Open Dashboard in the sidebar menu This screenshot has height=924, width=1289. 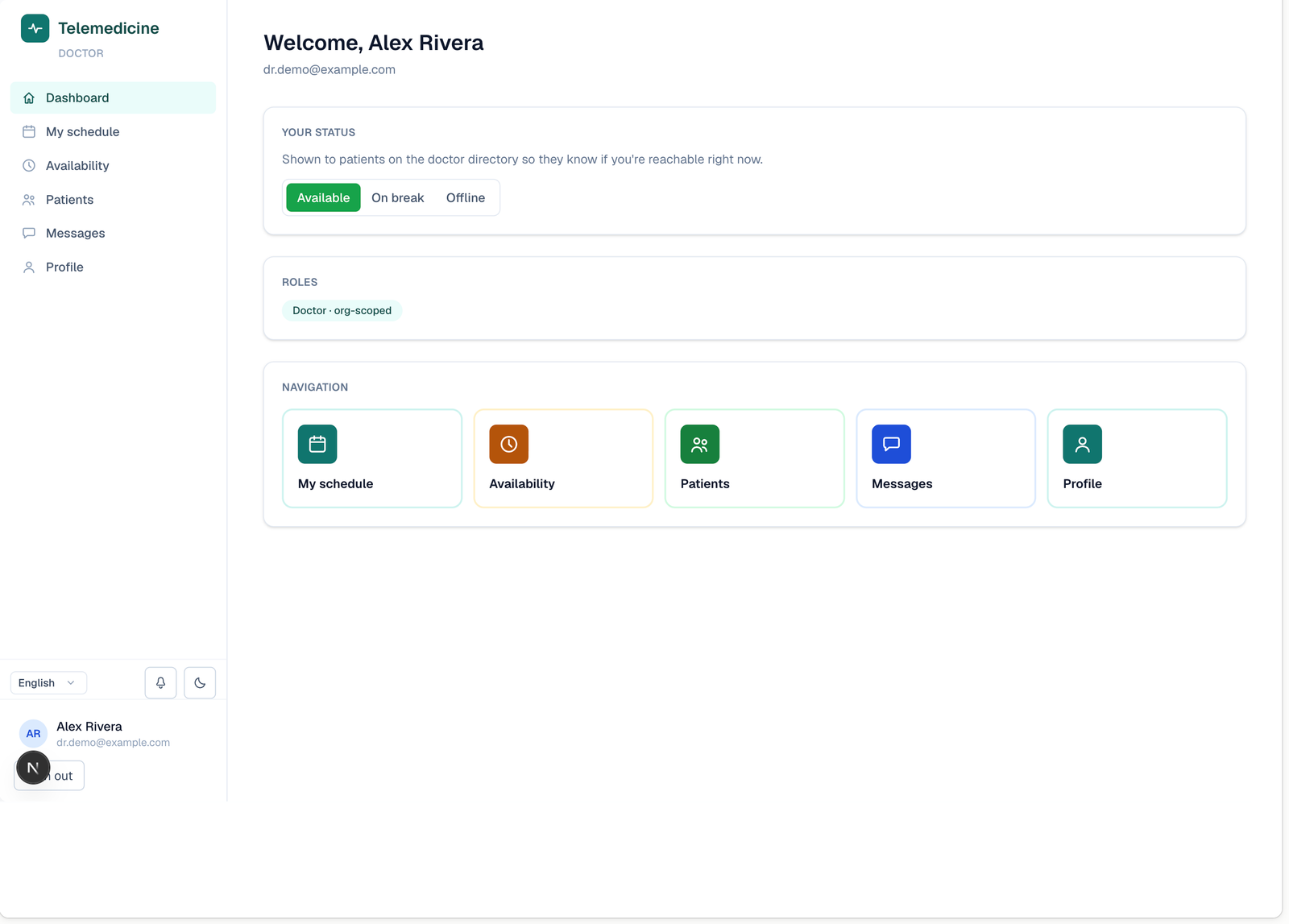point(113,97)
